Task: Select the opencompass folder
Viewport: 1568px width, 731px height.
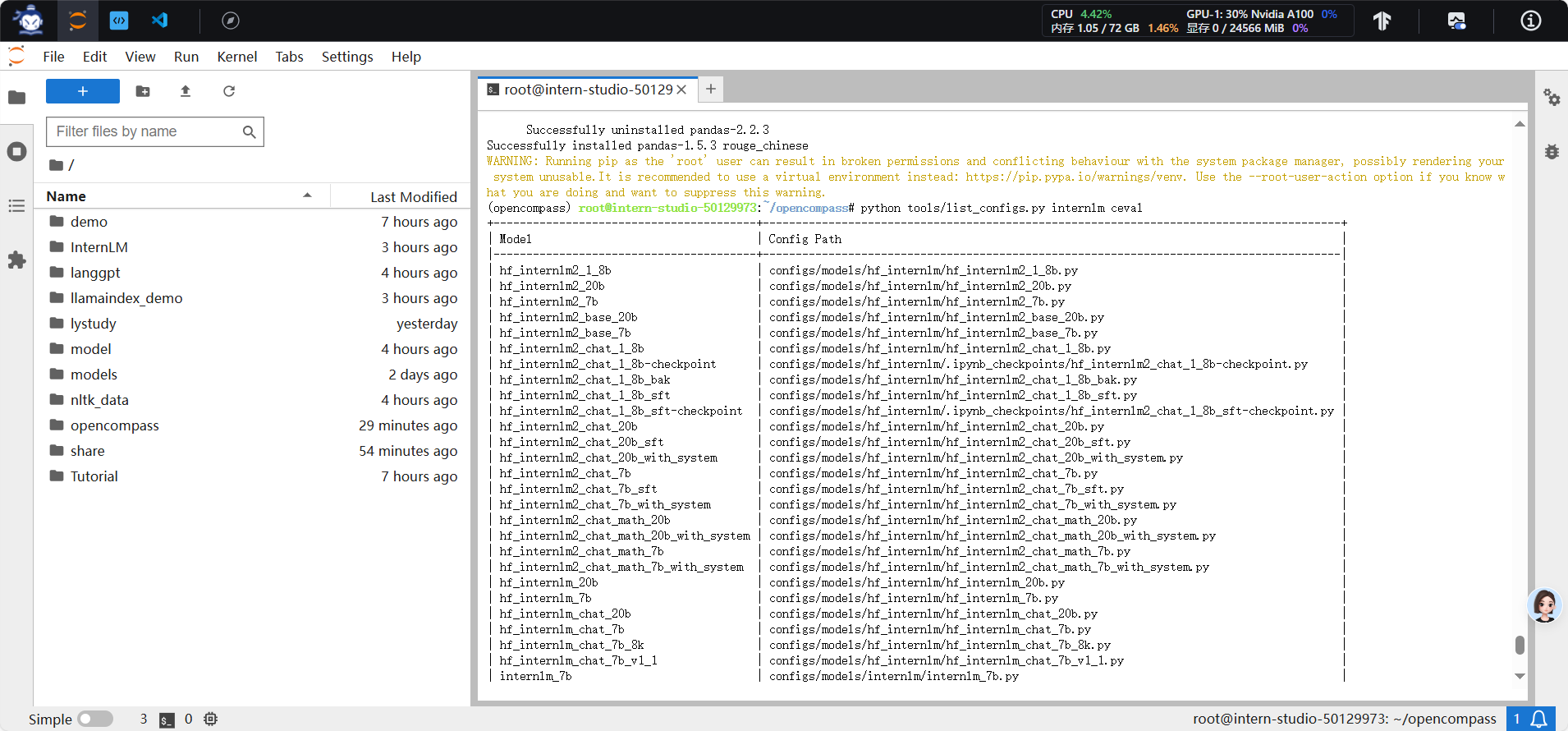Action: 252,425
